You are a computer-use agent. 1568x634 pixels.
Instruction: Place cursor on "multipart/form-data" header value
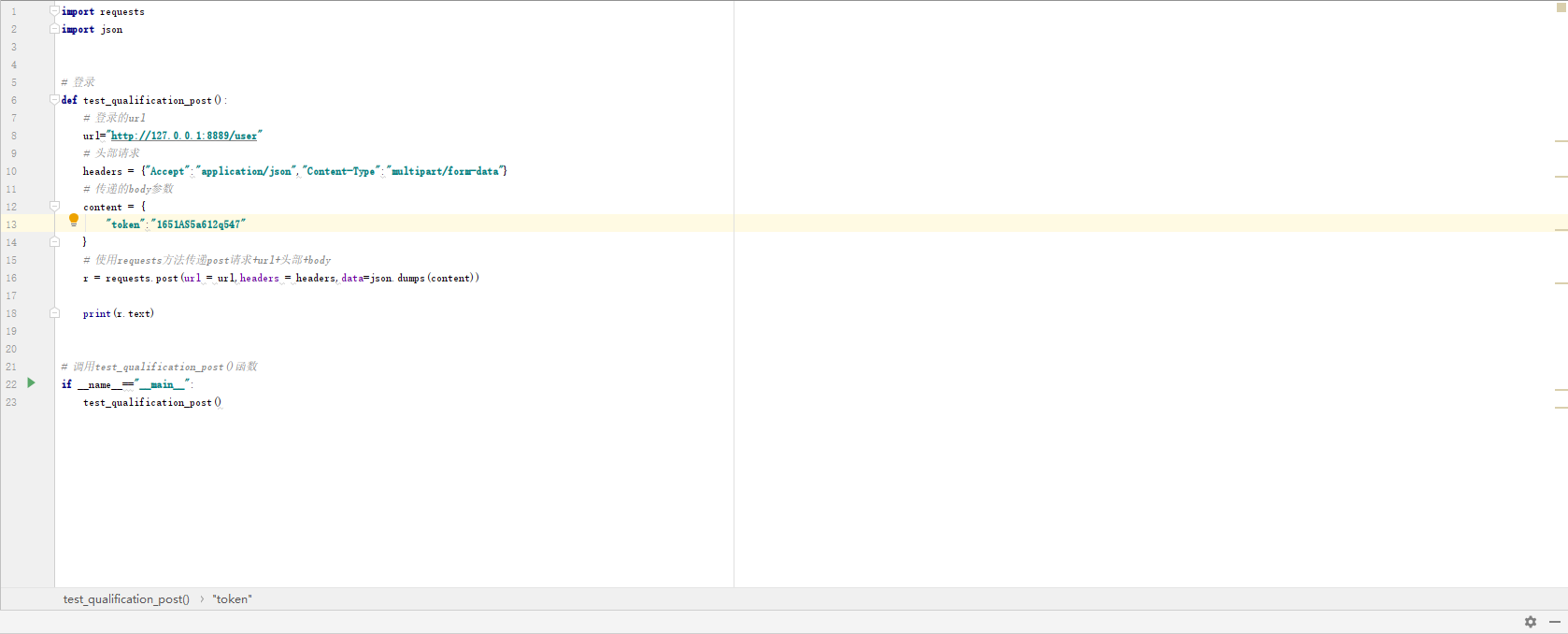tap(445, 171)
